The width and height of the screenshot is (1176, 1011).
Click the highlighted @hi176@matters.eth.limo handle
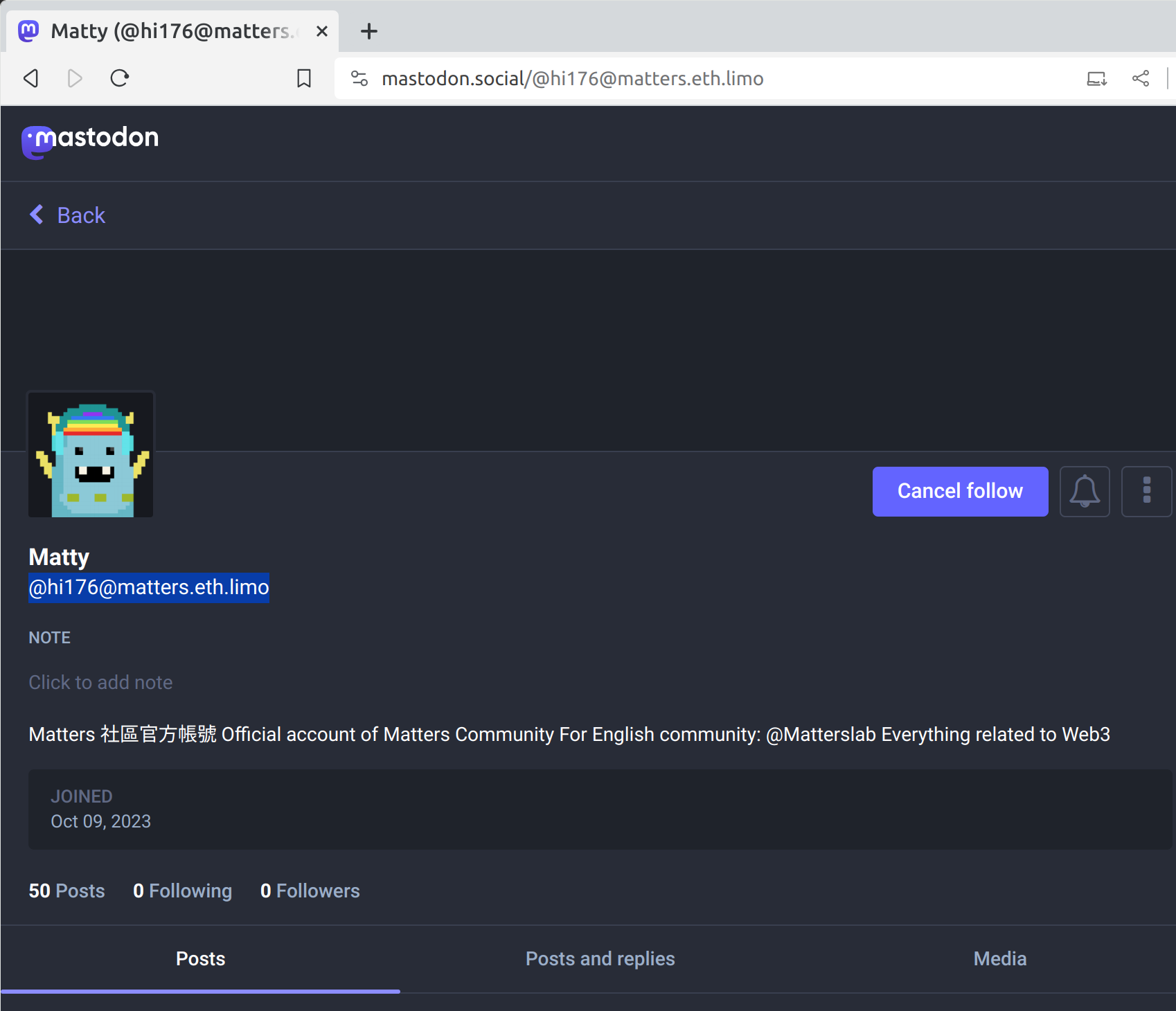(149, 588)
